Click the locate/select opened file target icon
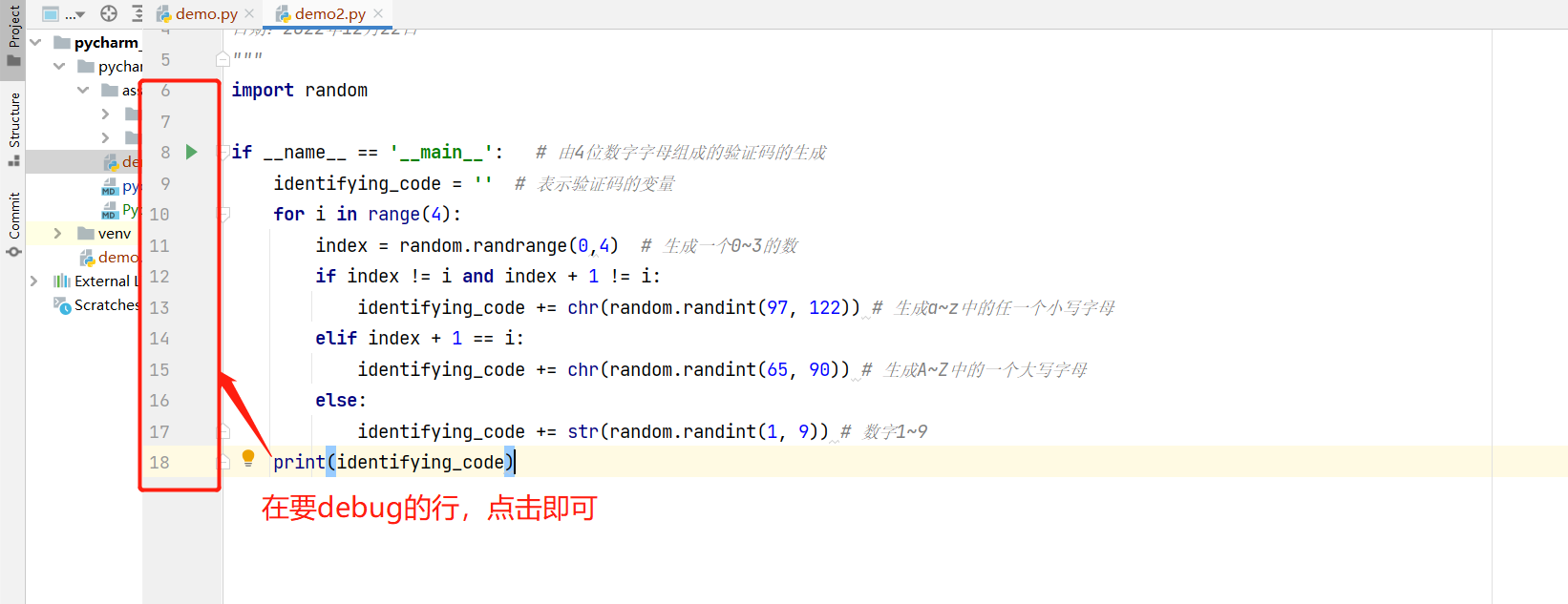The image size is (1568, 604). [x=109, y=13]
